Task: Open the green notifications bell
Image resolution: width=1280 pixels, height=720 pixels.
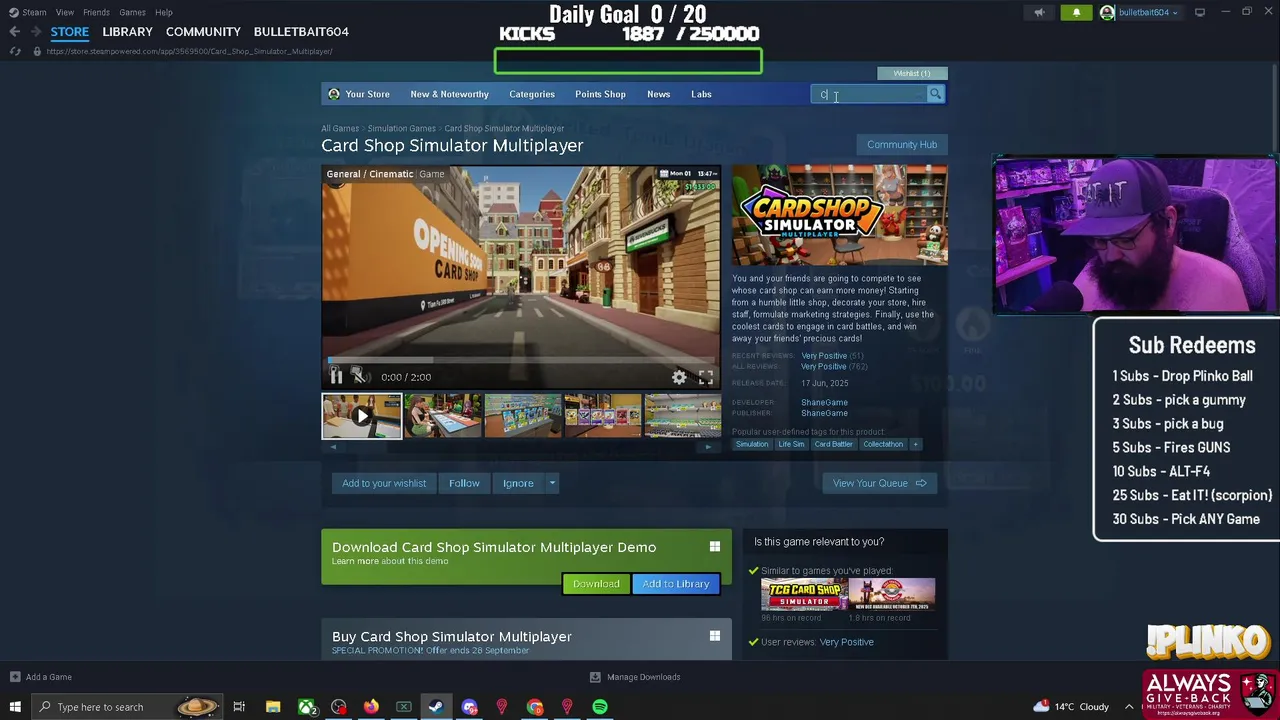Action: pyautogui.click(x=1076, y=12)
